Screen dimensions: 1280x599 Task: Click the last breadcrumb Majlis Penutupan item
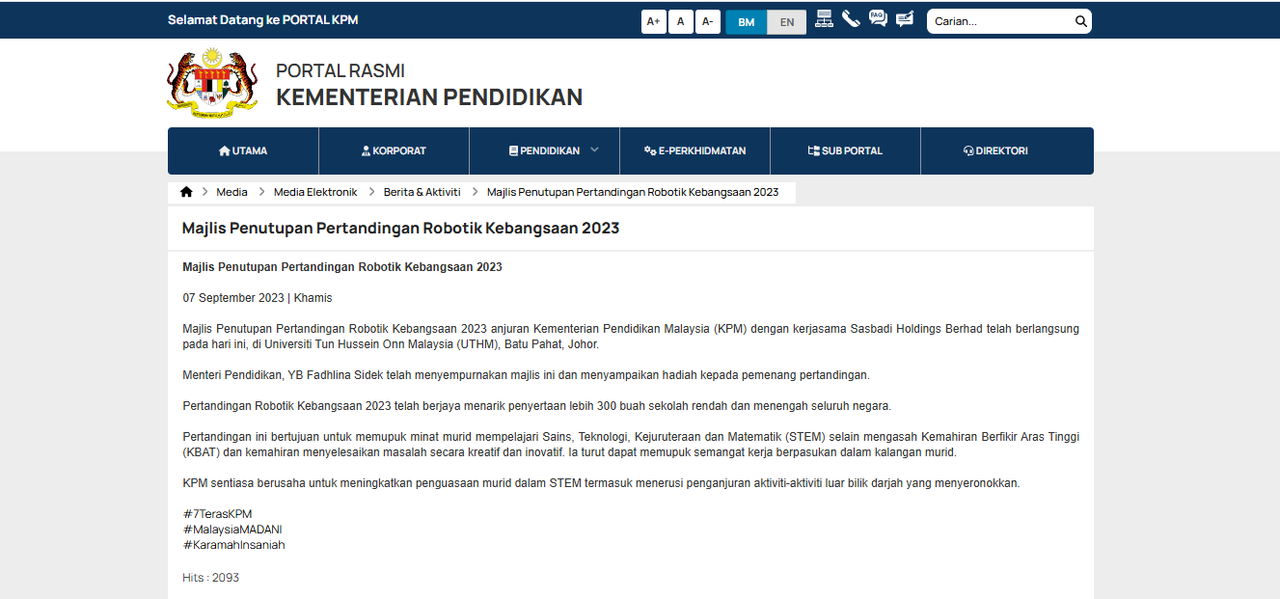(632, 192)
